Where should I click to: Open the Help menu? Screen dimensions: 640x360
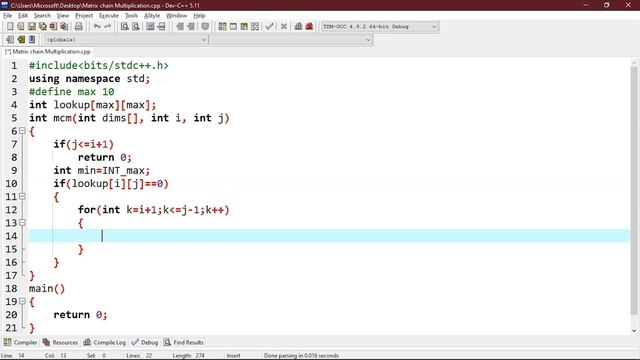coord(199,16)
